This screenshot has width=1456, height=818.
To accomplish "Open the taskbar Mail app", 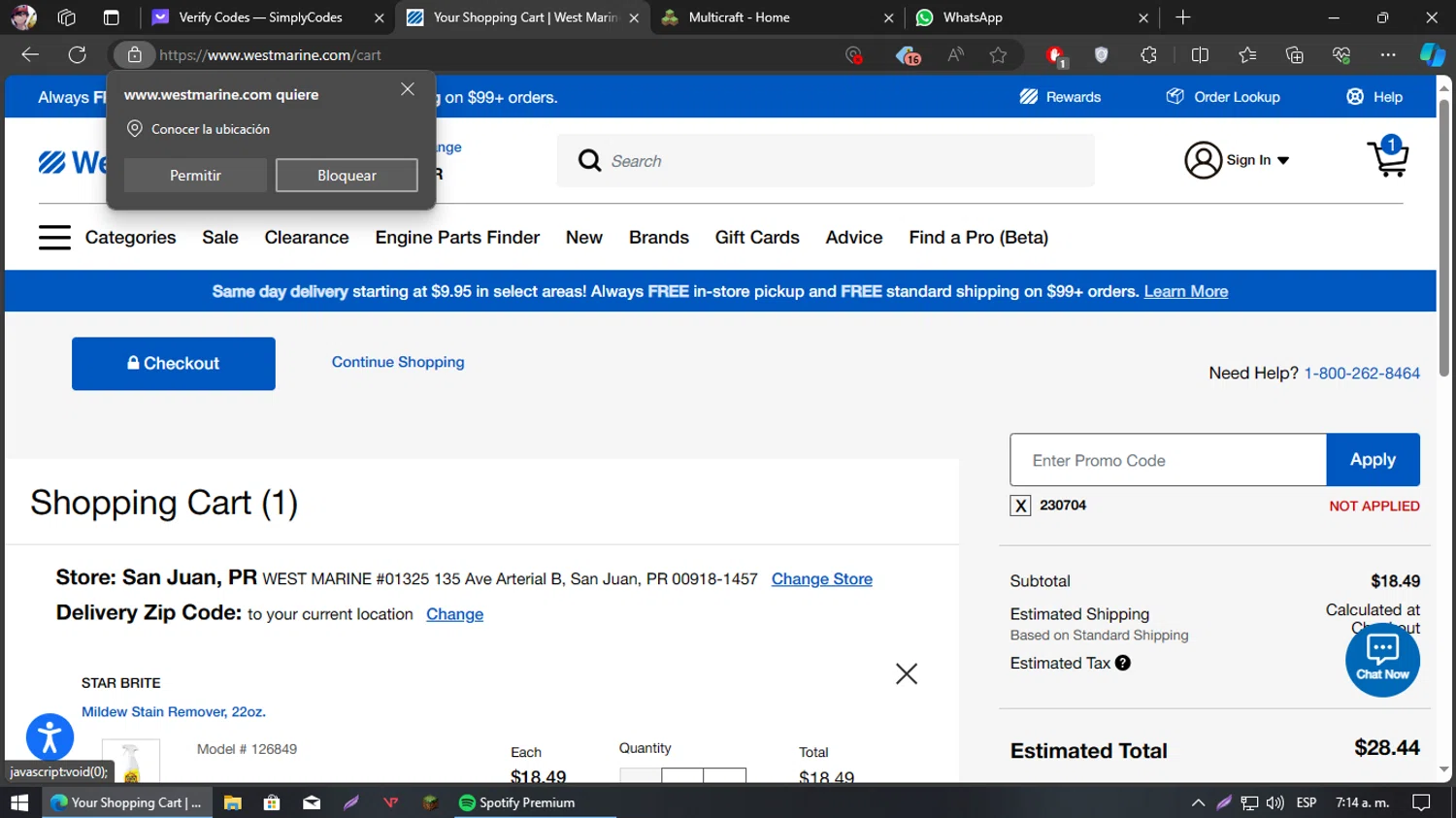I will [312, 802].
